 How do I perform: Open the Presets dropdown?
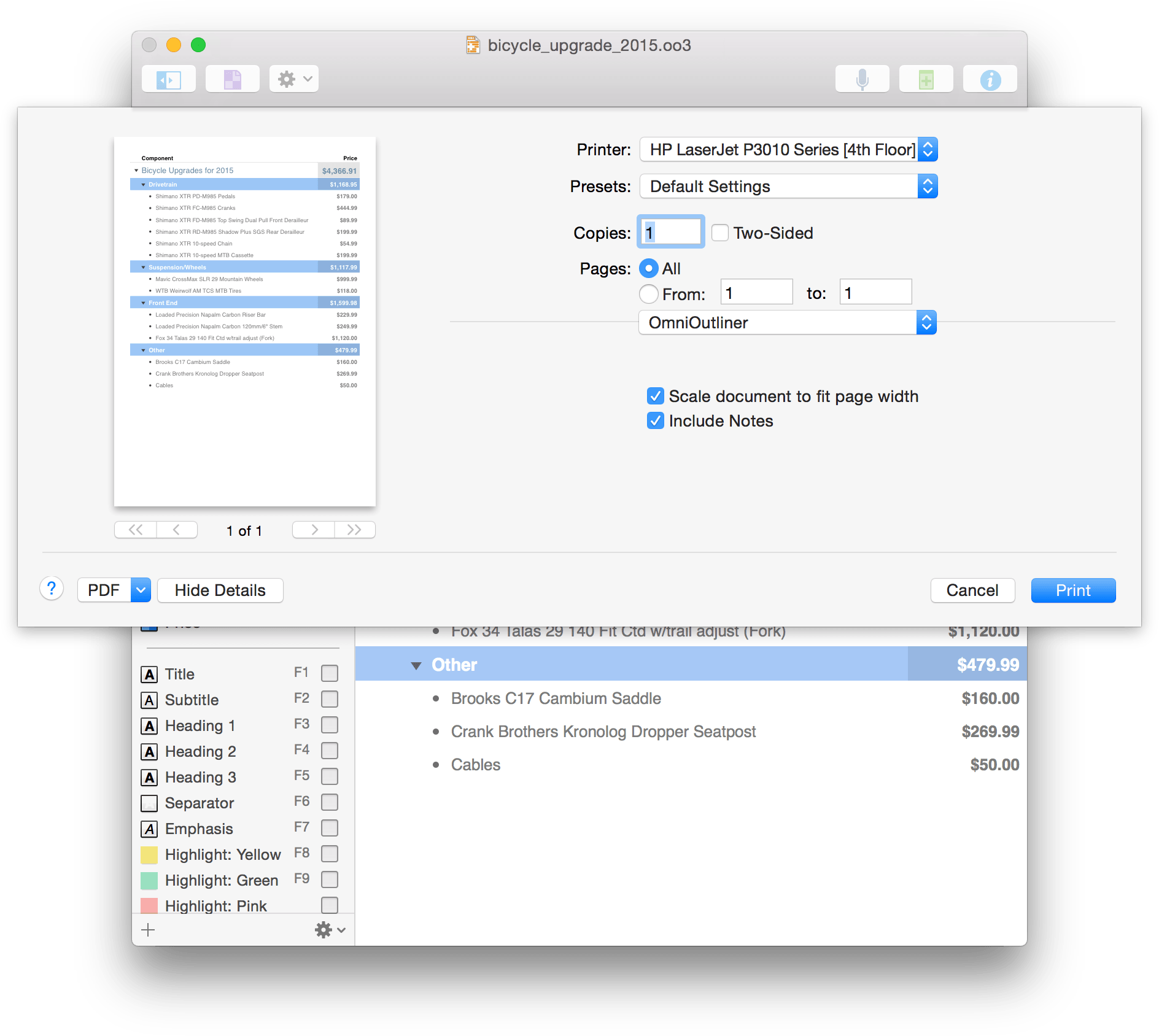click(788, 187)
